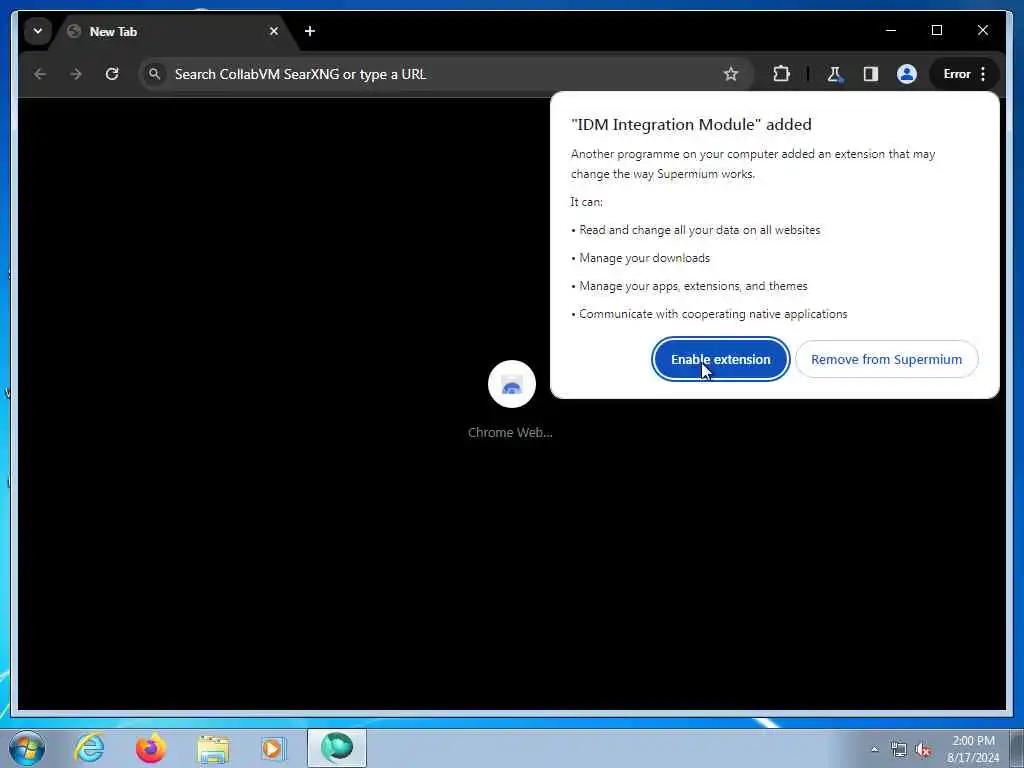Close the Supermium window
The width and height of the screenshot is (1024, 768).
[x=982, y=30]
